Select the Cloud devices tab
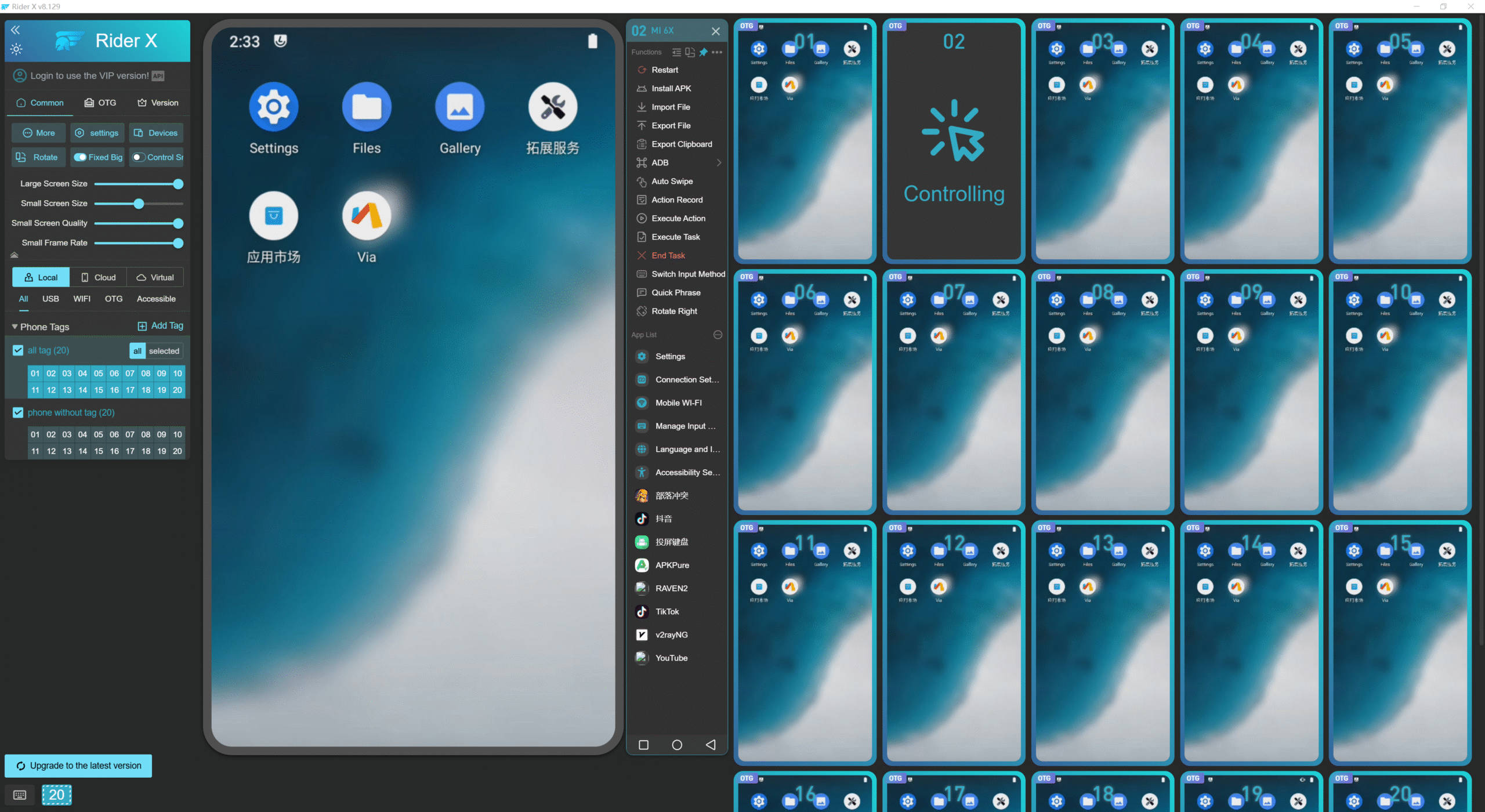The height and width of the screenshot is (812, 1485). pos(98,277)
